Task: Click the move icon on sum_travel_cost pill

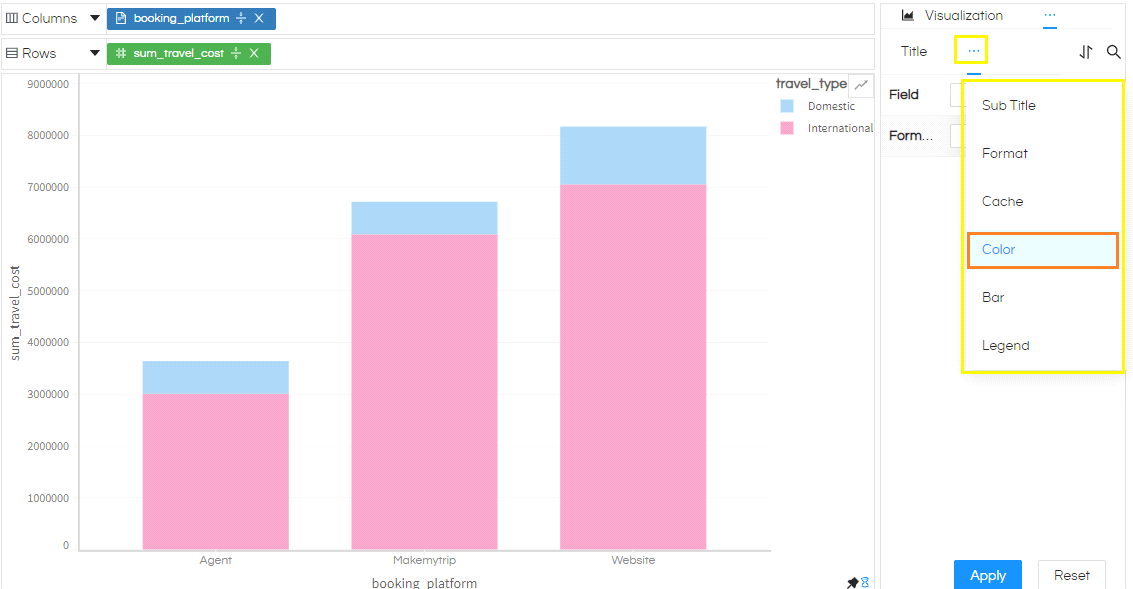Action: 236,53
